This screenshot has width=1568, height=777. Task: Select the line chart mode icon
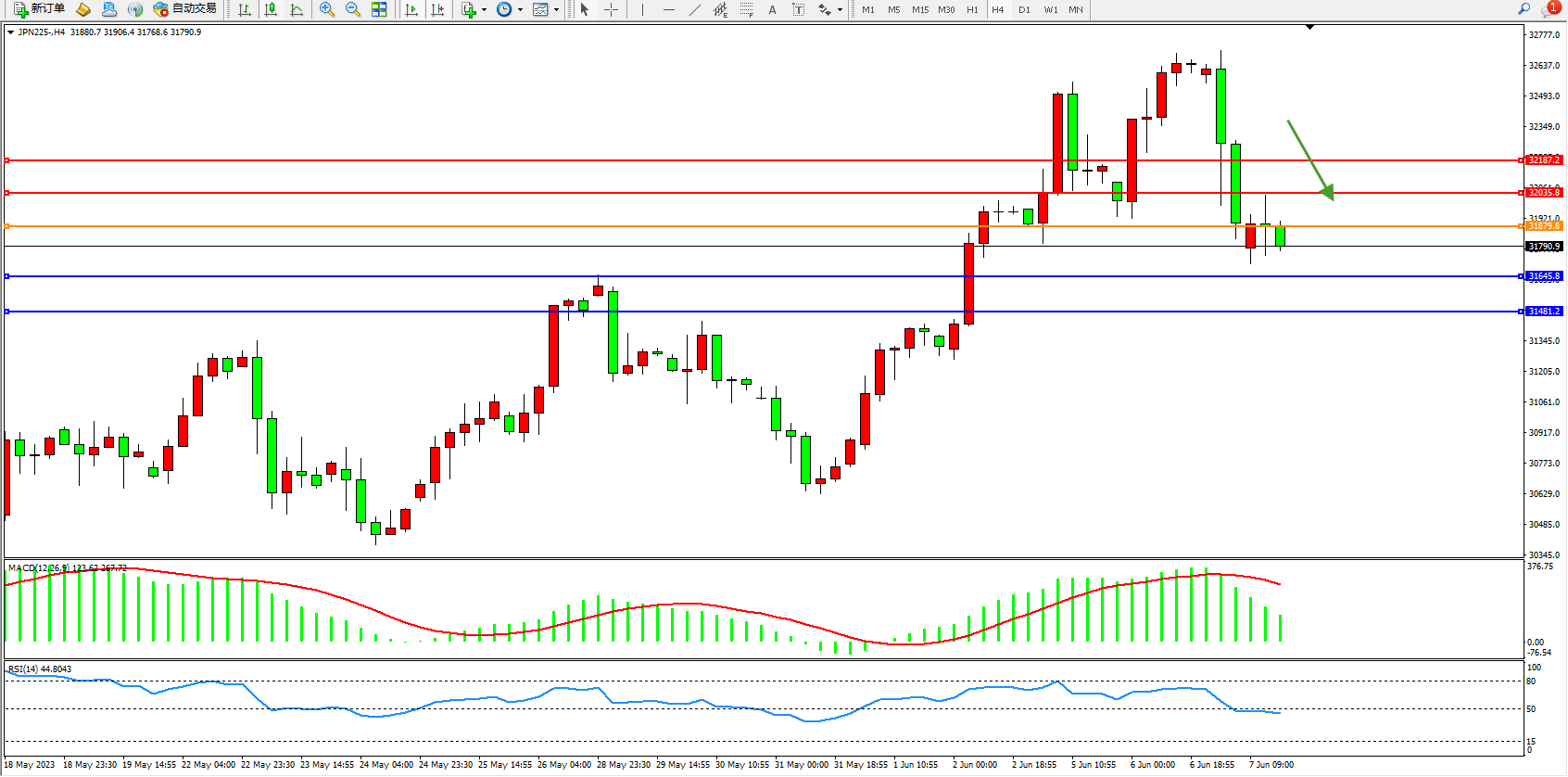point(297,9)
